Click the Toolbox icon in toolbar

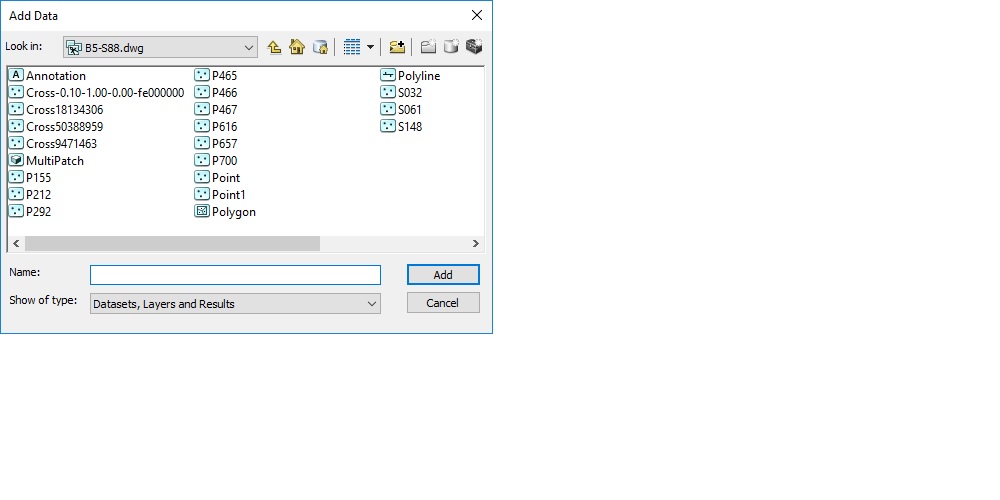(474, 47)
